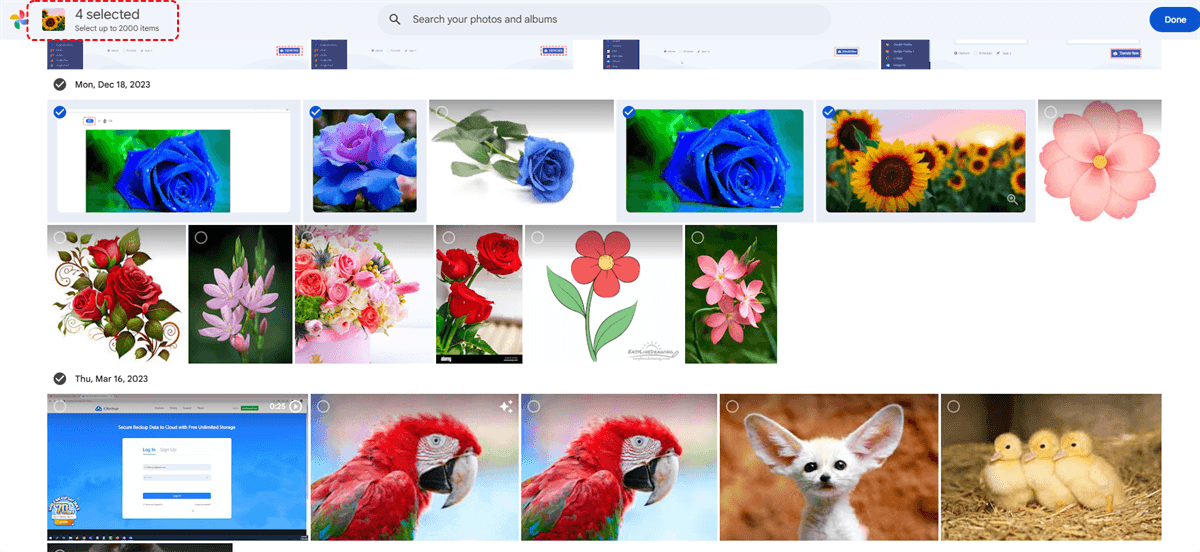
Task: Toggle date checkbox for Thu, Mar 16, 2023
Action: pyautogui.click(x=59, y=378)
